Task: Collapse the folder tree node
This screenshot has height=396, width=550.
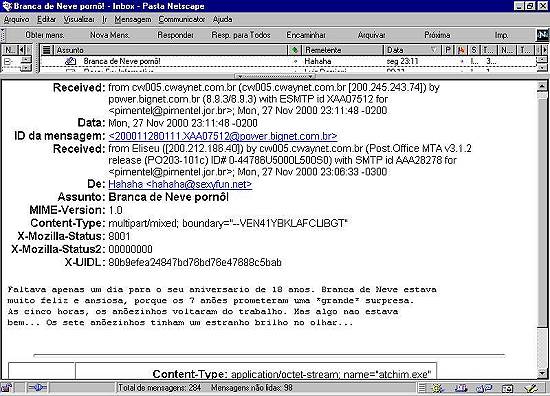Action: pyautogui.click(x=7, y=62)
